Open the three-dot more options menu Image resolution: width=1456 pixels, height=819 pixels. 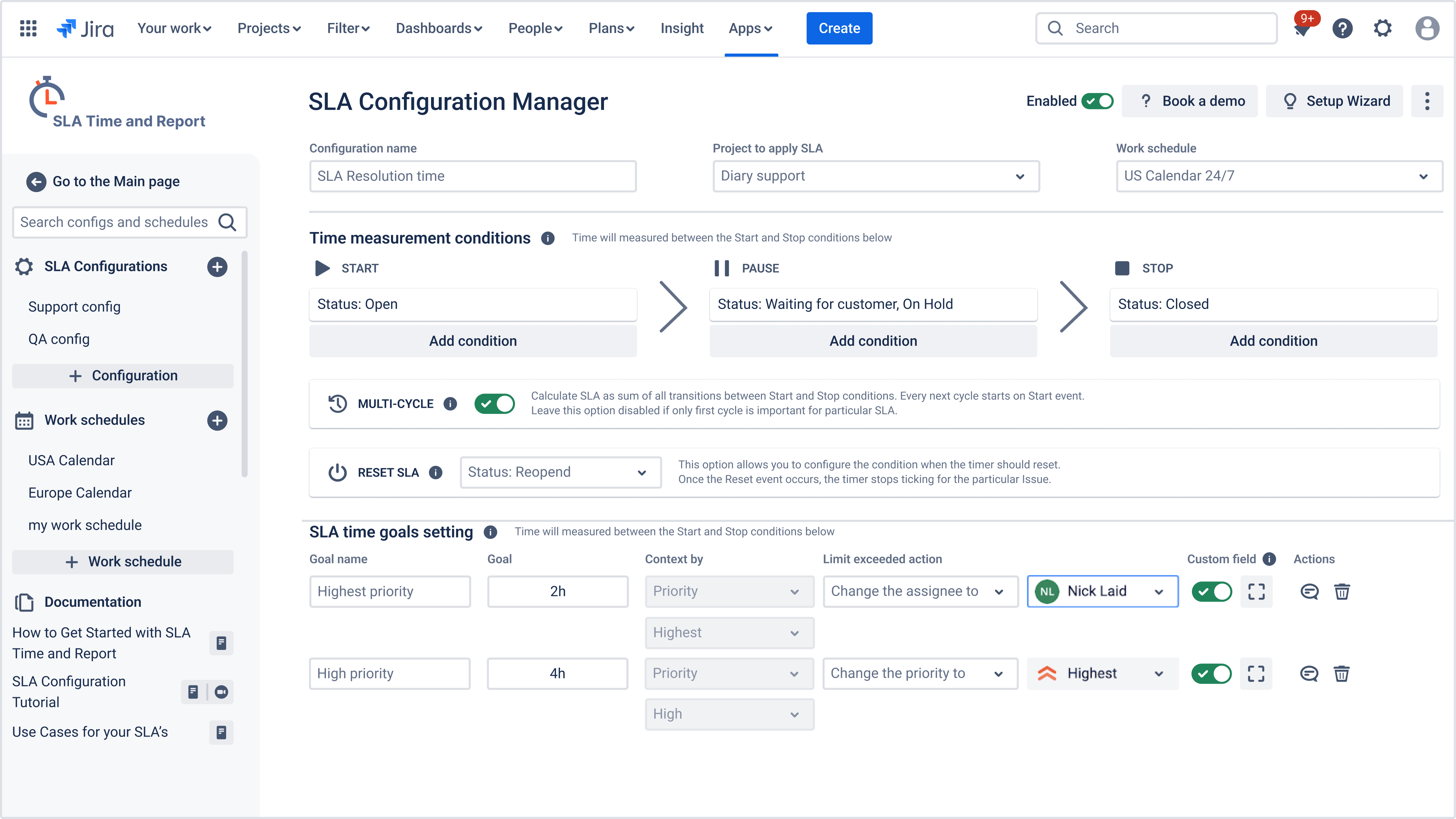(x=1427, y=101)
